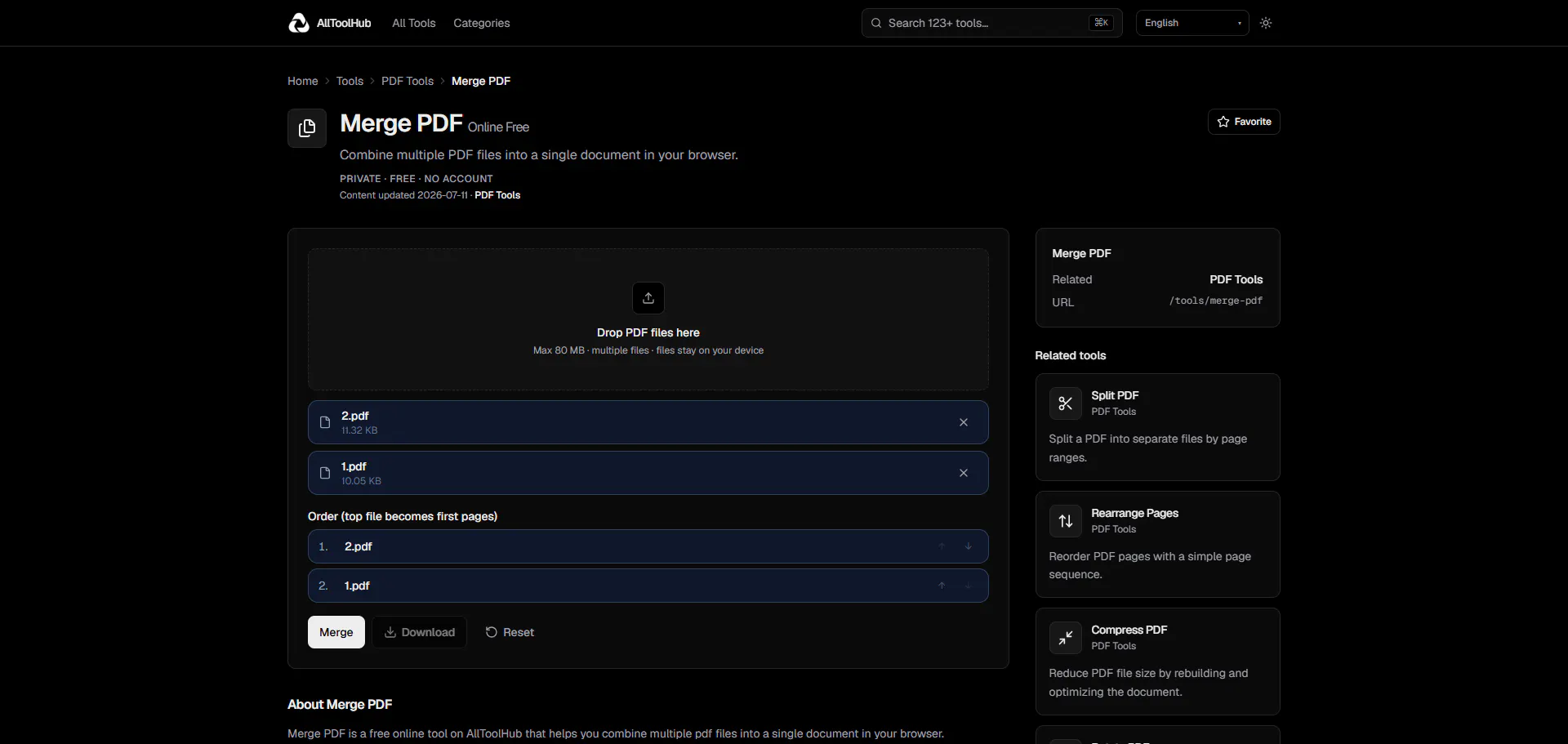This screenshot has width=1568, height=744.
Task: Toggle the light/dark theme sun icon
Action: point(1266,23)
